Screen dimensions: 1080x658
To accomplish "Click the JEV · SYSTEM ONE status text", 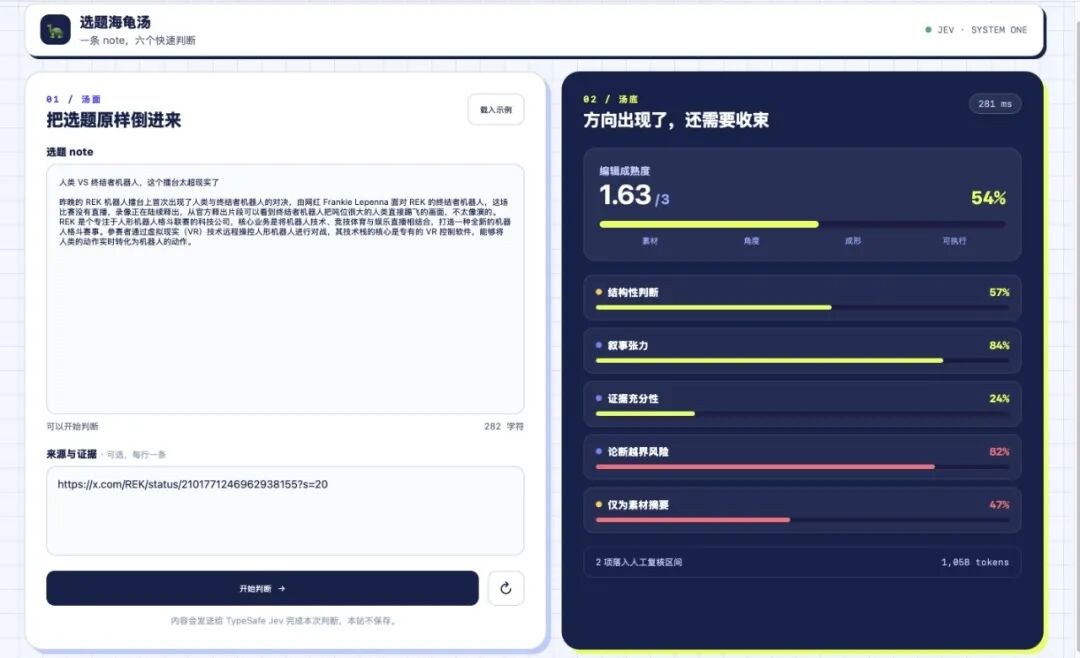I will [982, 30].
